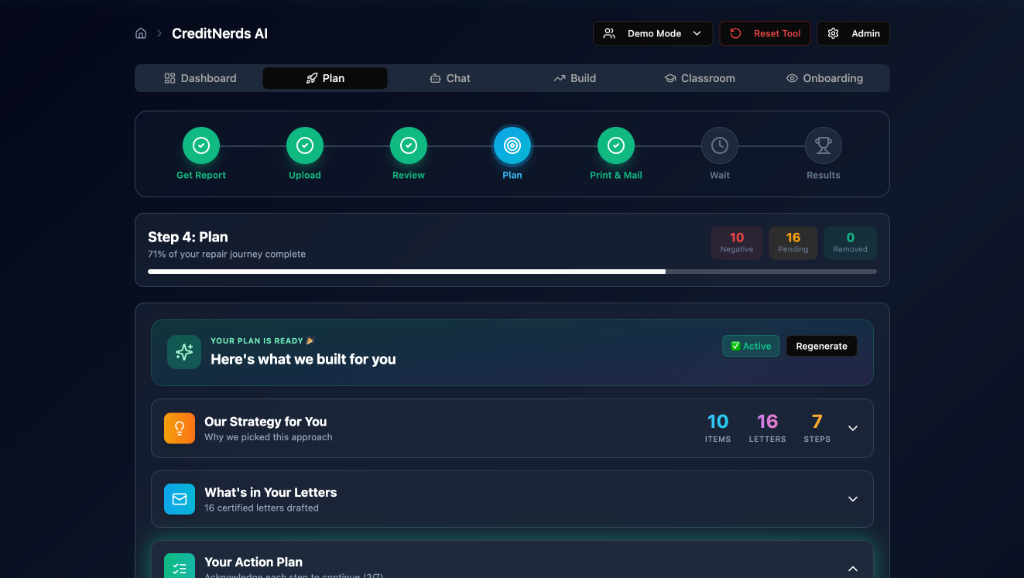Click the Regenerate button

tap(822, 346)
